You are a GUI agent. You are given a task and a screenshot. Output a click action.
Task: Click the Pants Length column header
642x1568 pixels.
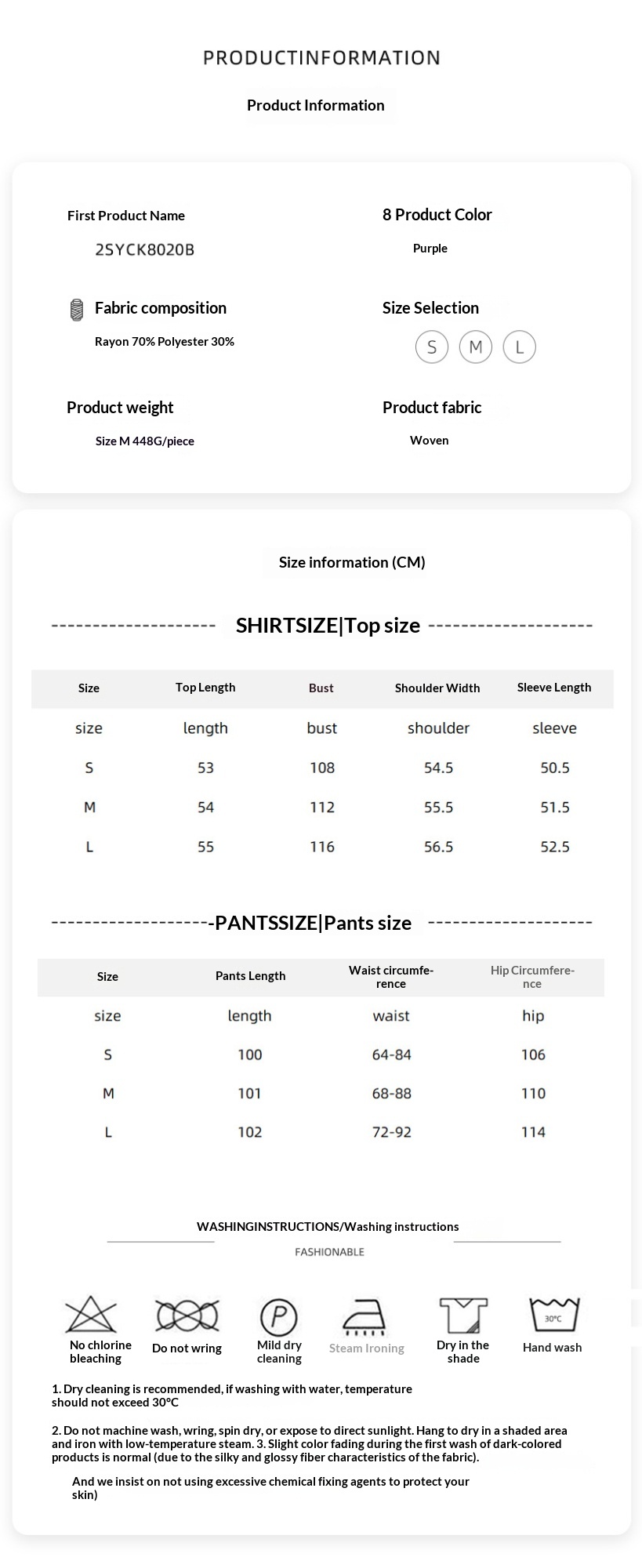click(x=251, y=976)
